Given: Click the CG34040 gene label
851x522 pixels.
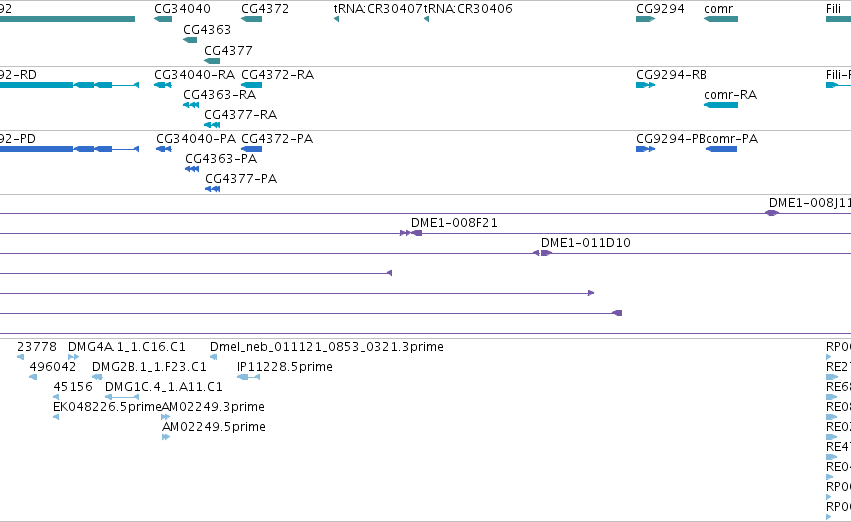Looking at the screenshot, I should pyautogui.click(x=182, y=9).
